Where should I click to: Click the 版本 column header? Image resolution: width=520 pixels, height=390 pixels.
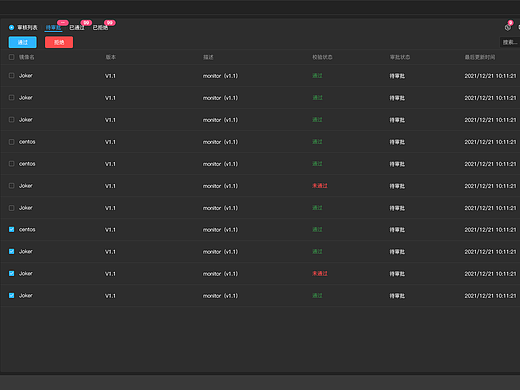click(111, 57)
